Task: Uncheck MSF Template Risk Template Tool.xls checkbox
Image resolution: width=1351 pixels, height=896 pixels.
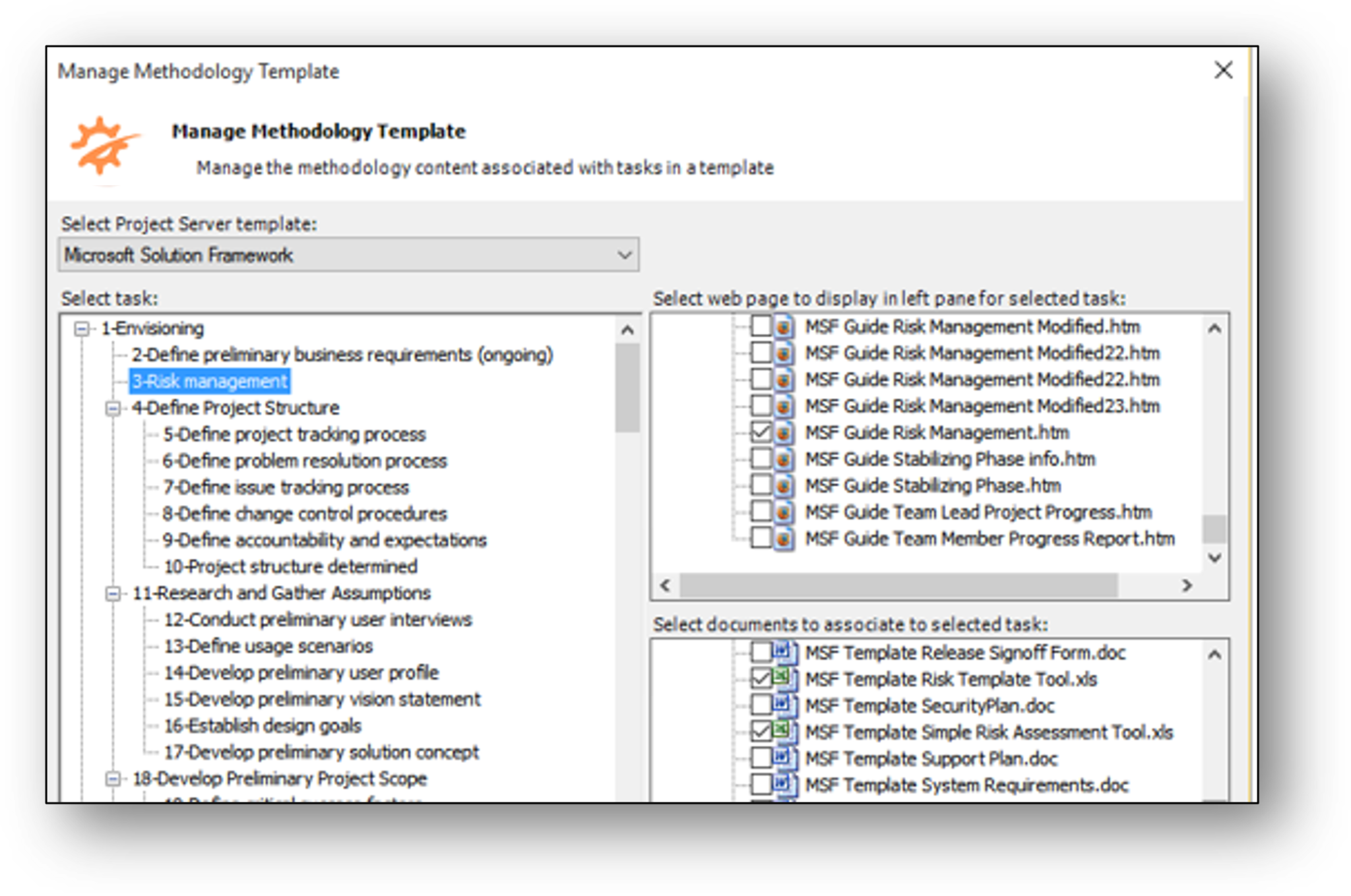Action: (x=761, y=678)
